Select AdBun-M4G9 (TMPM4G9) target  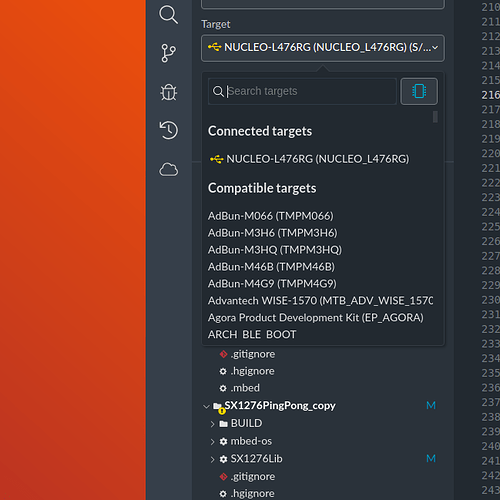[272, 284]
